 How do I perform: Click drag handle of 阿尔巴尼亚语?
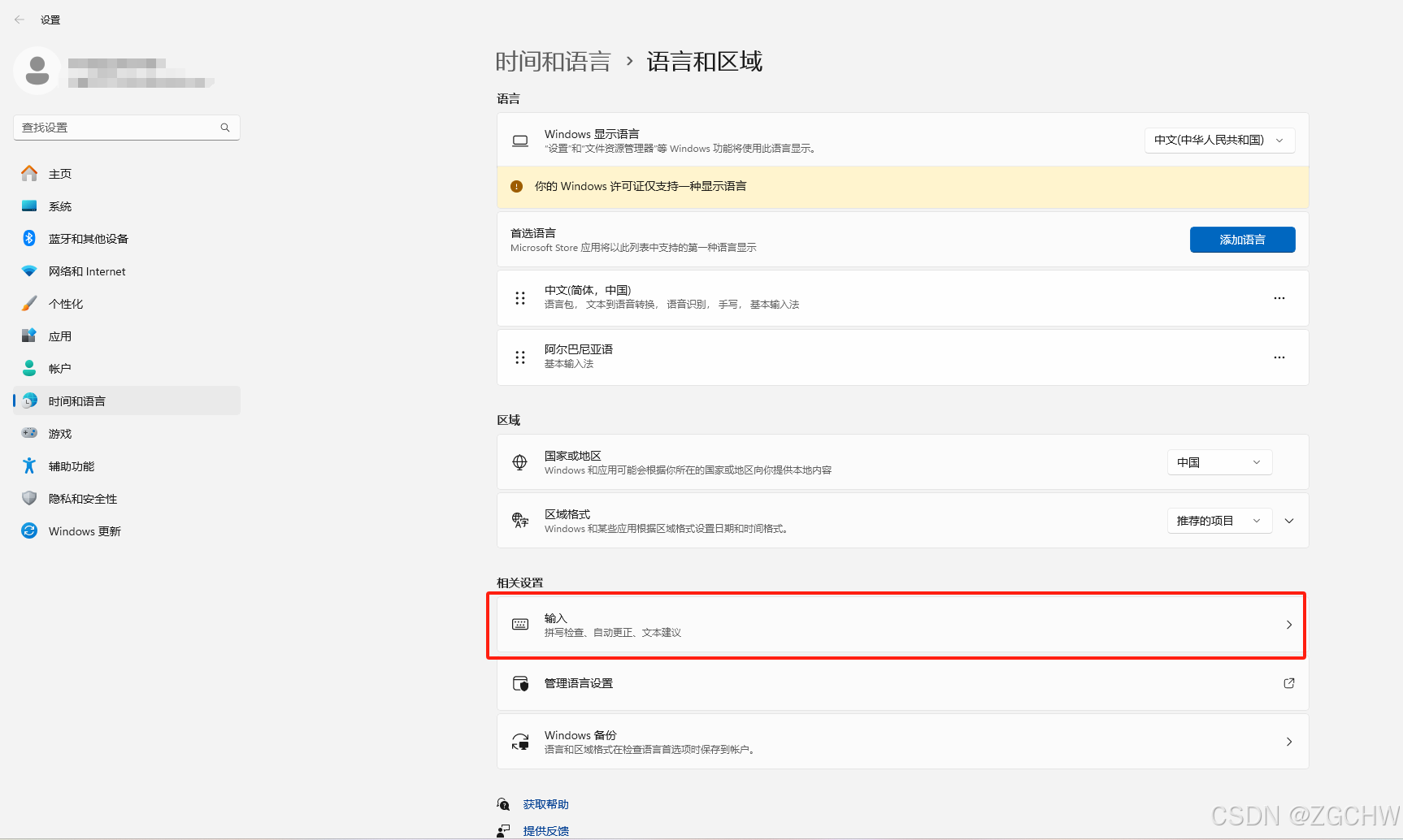520,357
